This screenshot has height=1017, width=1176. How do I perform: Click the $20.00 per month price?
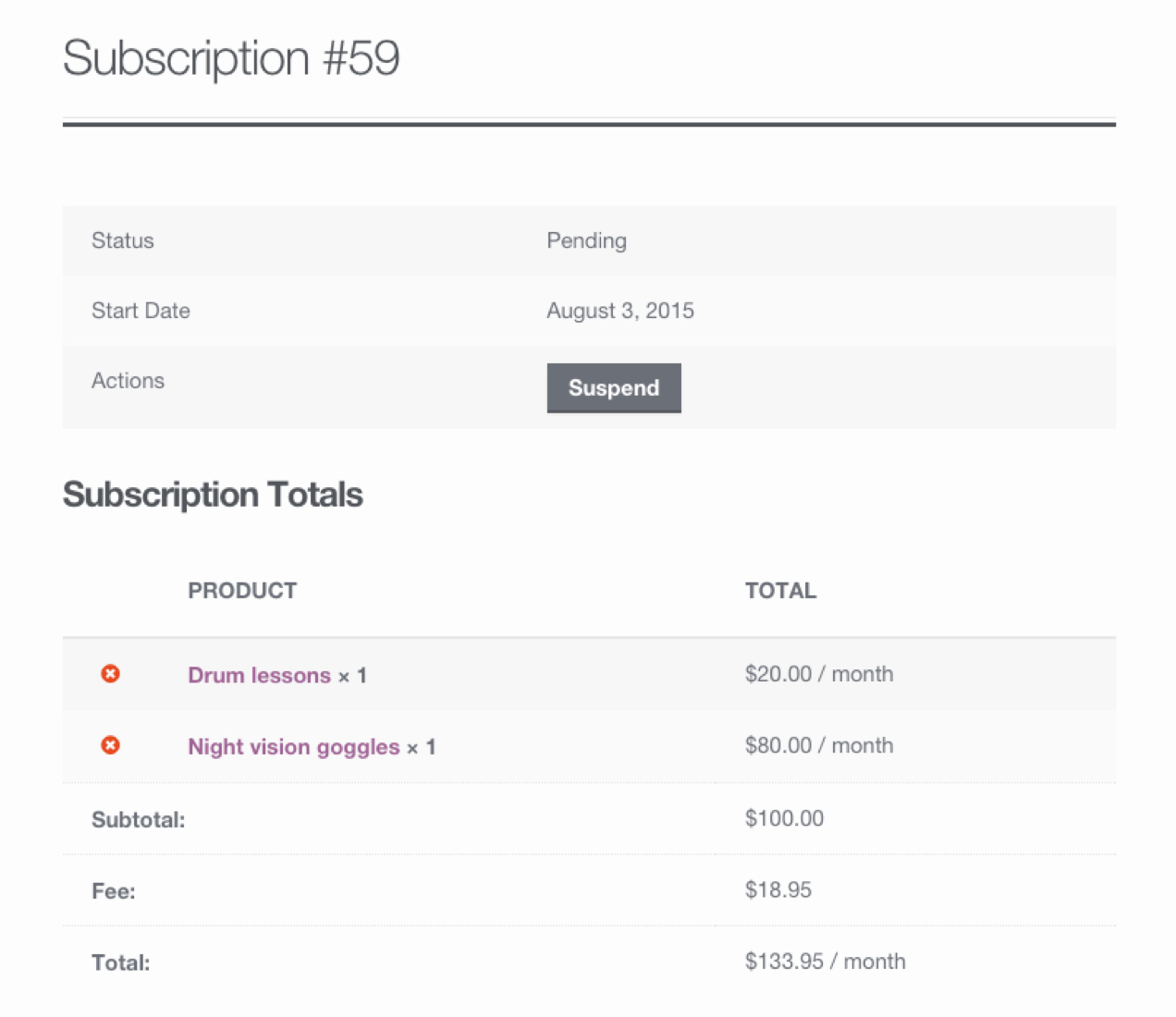click(x=819, y=674)
